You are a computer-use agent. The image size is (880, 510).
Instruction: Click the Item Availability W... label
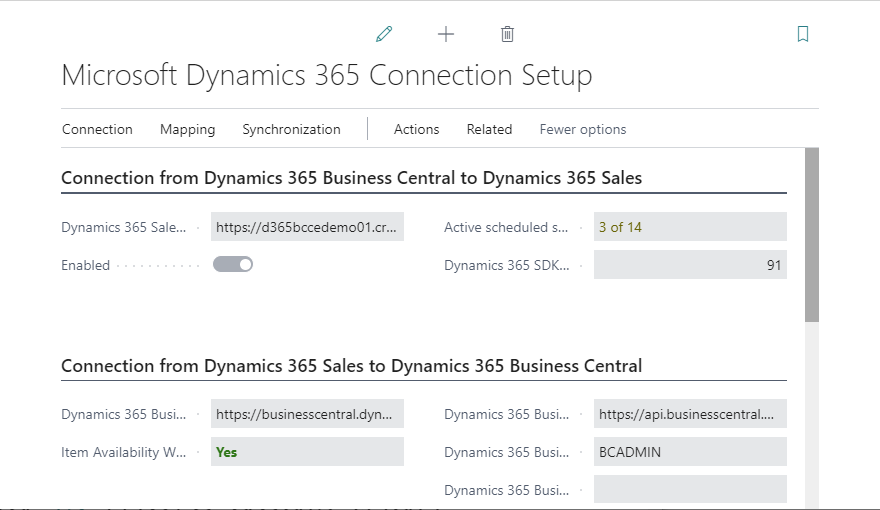point(123,452)
